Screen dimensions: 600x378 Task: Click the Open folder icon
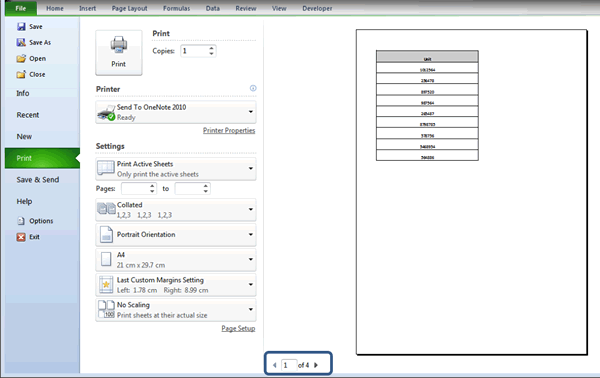(21, 59)
